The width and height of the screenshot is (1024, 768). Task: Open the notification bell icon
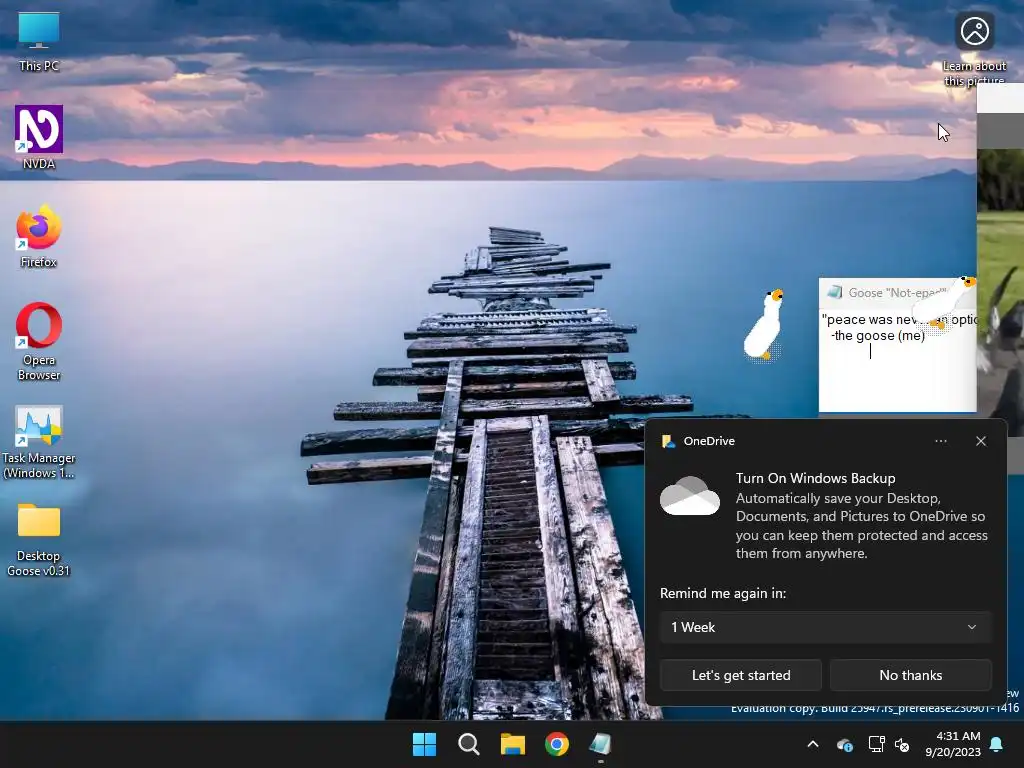(997, 744)
